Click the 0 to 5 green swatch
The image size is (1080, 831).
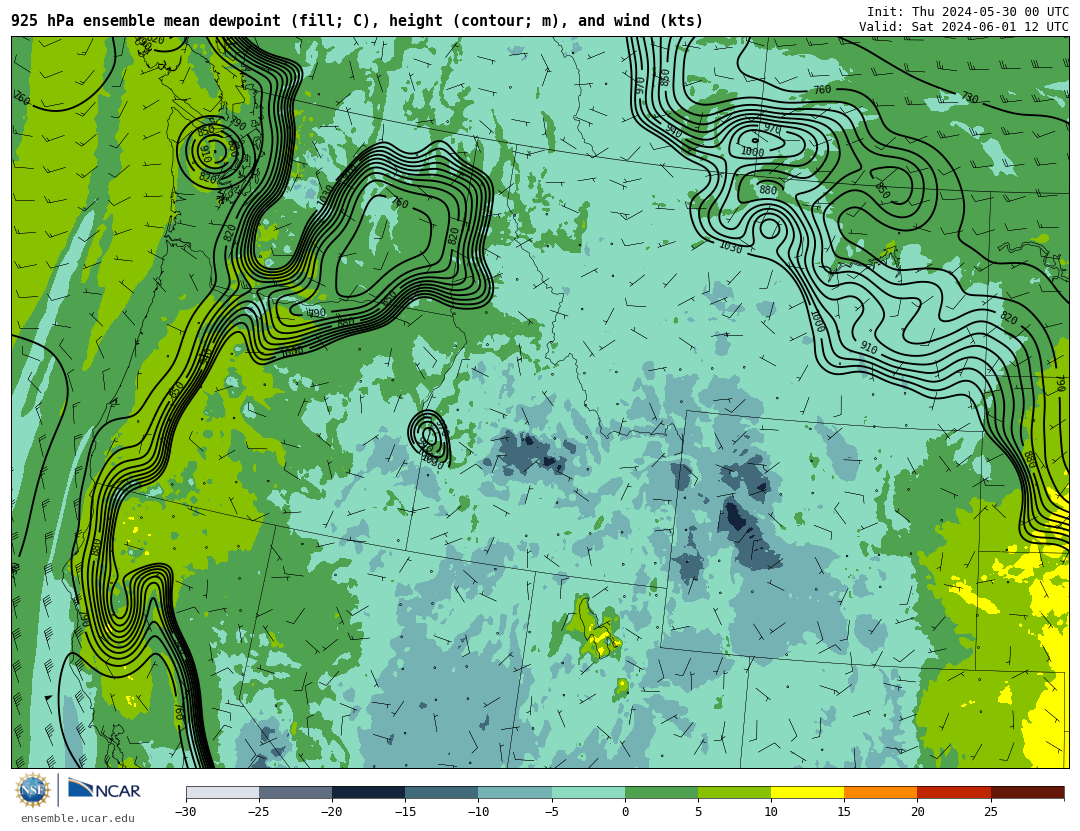click(x=661, y=792)
